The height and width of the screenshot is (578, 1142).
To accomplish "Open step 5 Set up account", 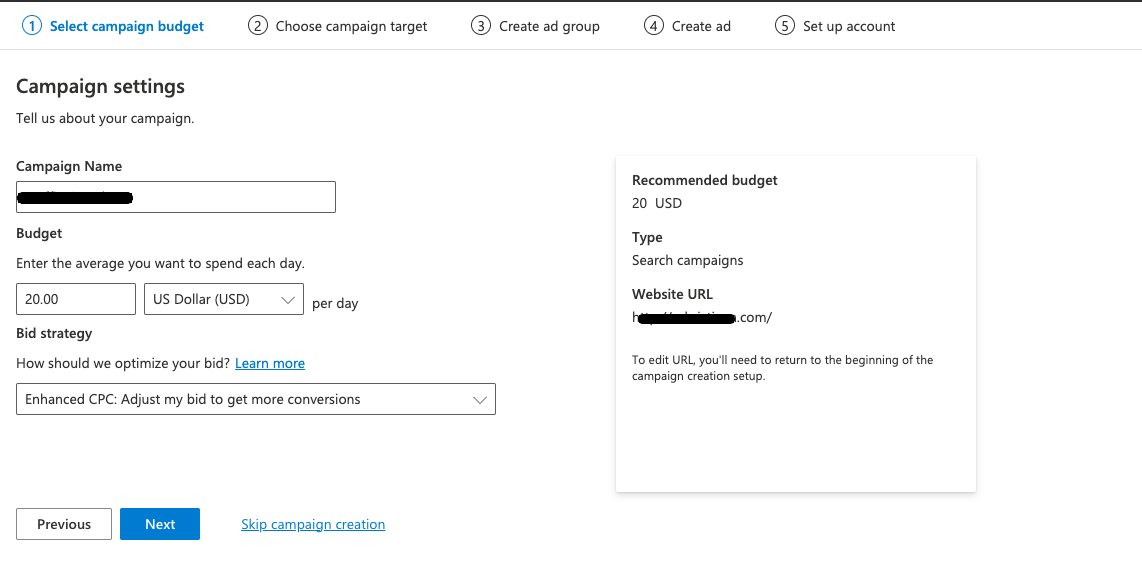I will [835, 26].
